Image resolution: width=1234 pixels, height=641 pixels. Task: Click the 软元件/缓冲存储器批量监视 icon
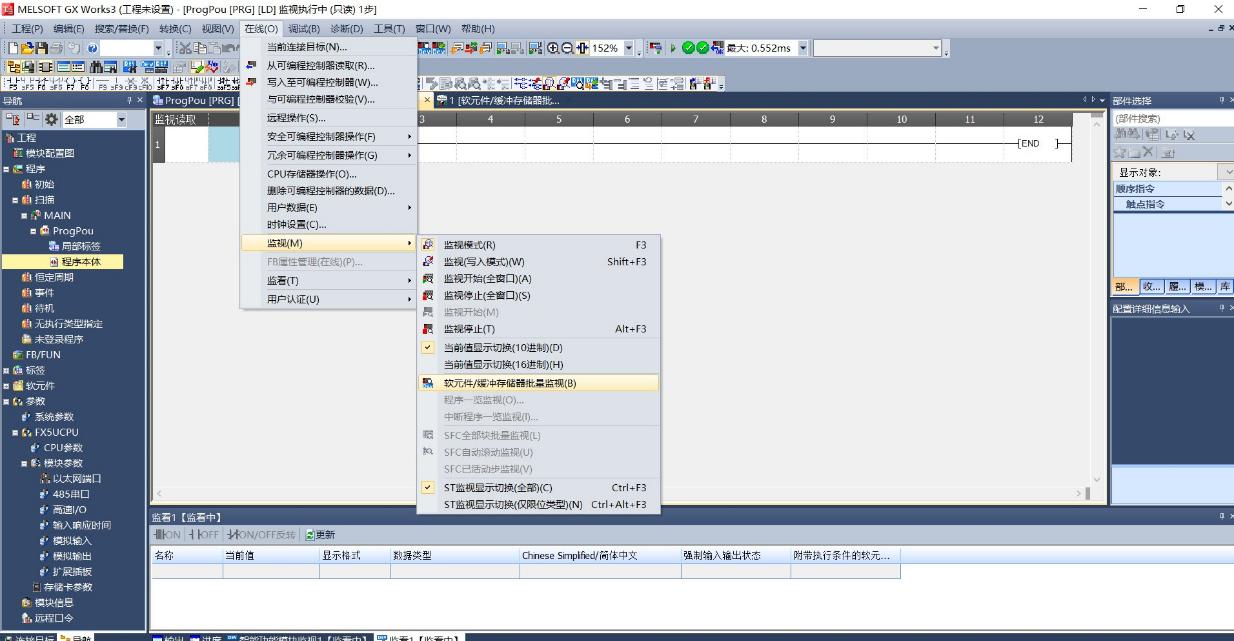click(429, 383)
